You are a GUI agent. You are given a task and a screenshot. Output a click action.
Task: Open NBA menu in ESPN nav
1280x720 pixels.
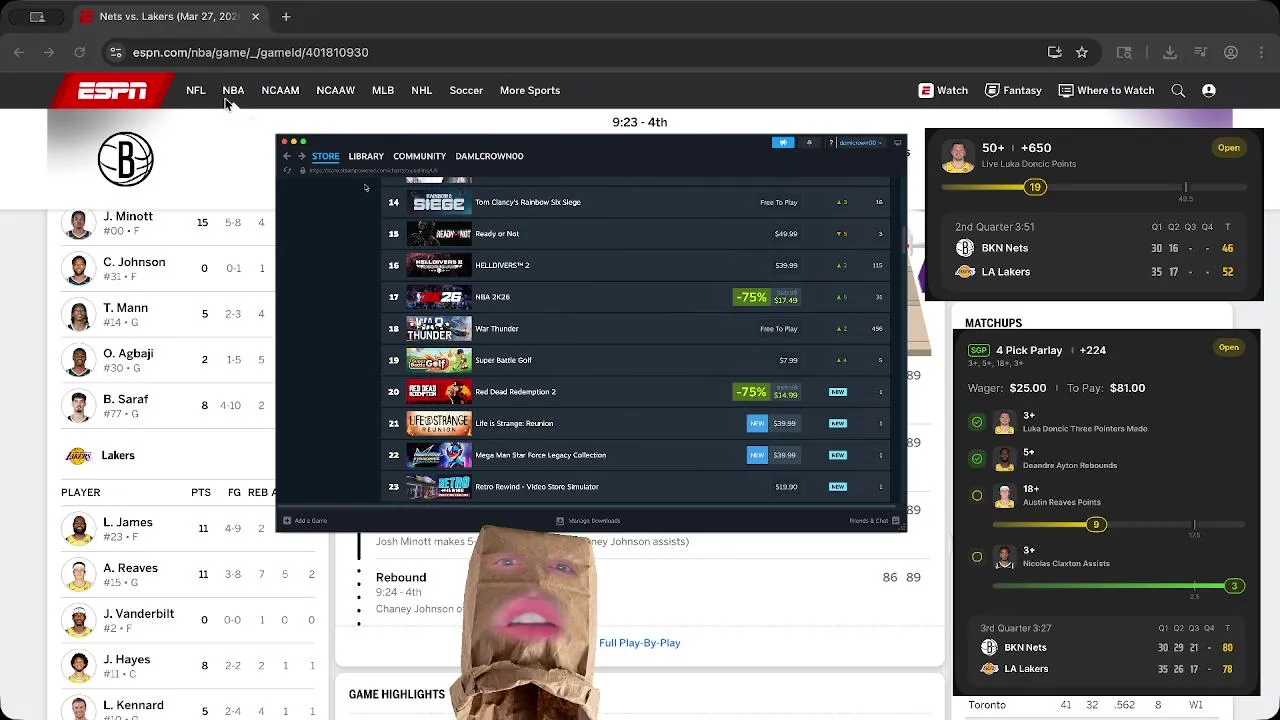[x=233, y=91]
